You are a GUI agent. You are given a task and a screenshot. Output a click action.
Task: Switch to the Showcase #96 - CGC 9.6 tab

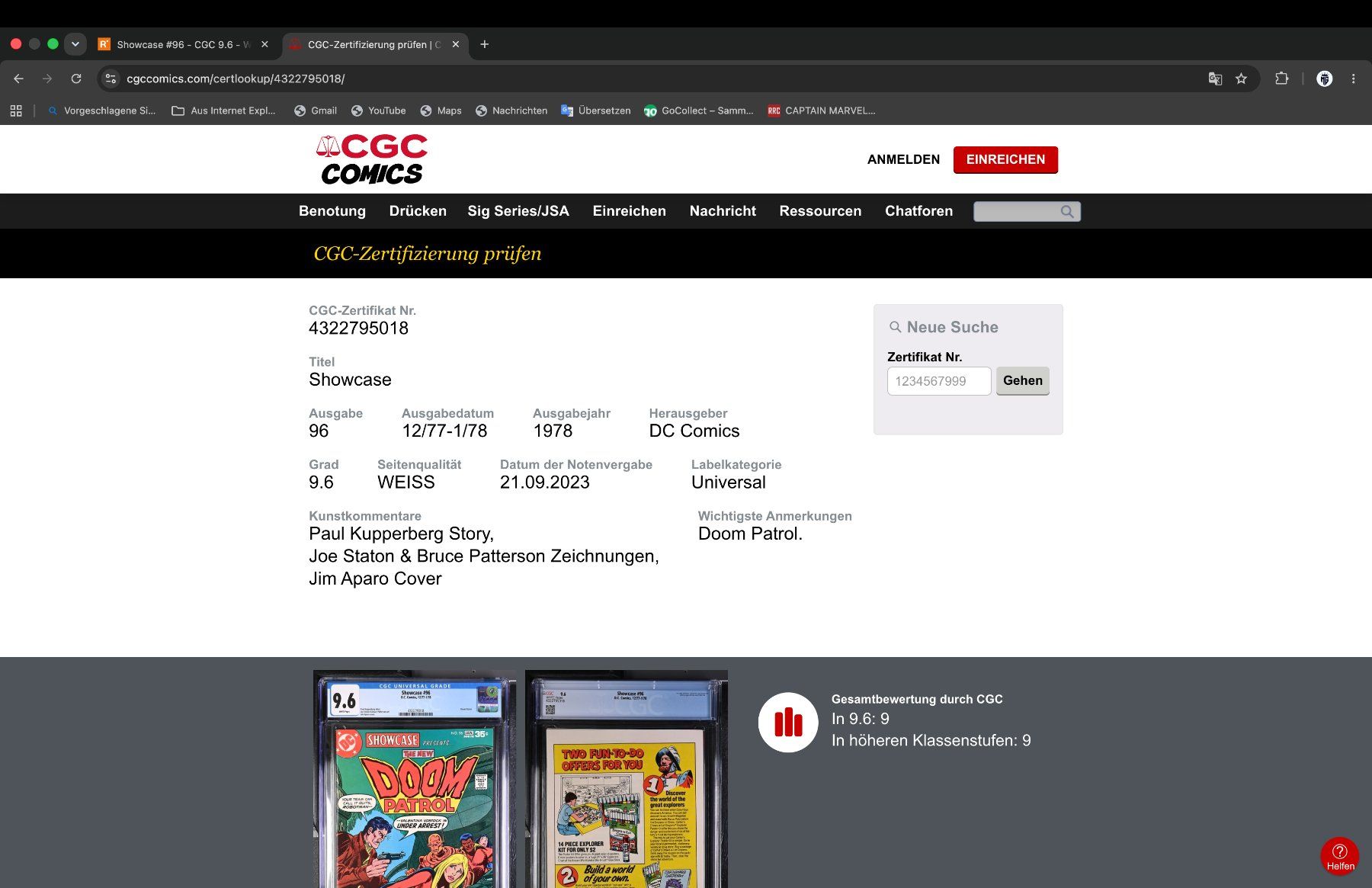[x=183, y=44]
